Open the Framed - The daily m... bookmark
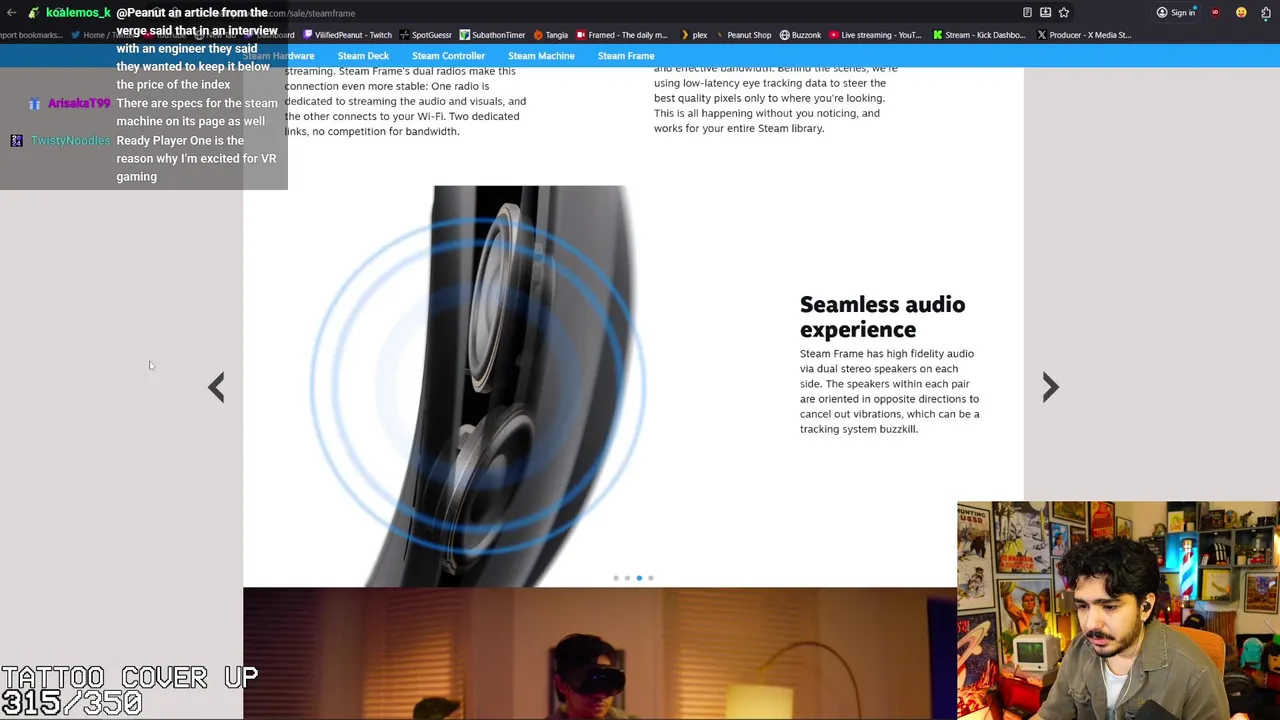This screenshot has height=720, width=1280. pos(621,35)
